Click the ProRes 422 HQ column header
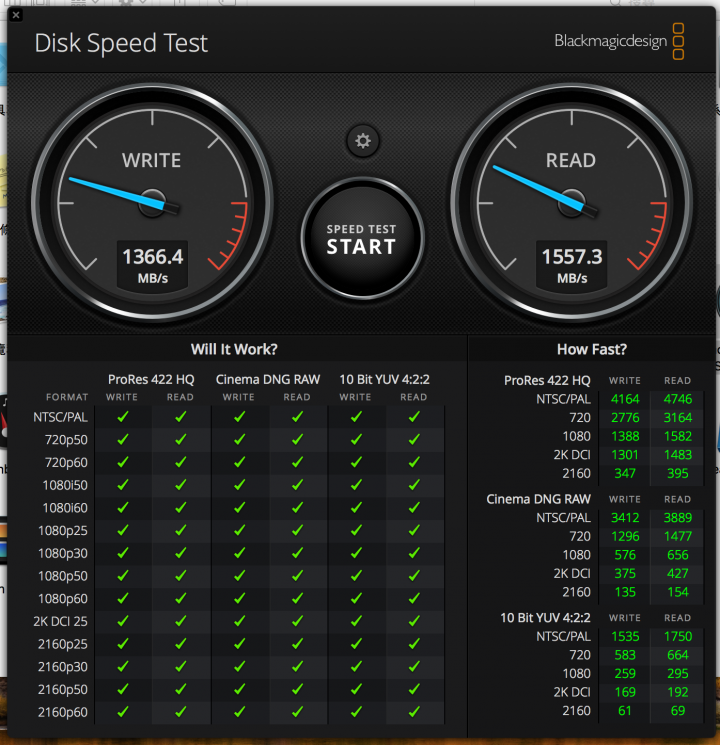 click(151, 380)
